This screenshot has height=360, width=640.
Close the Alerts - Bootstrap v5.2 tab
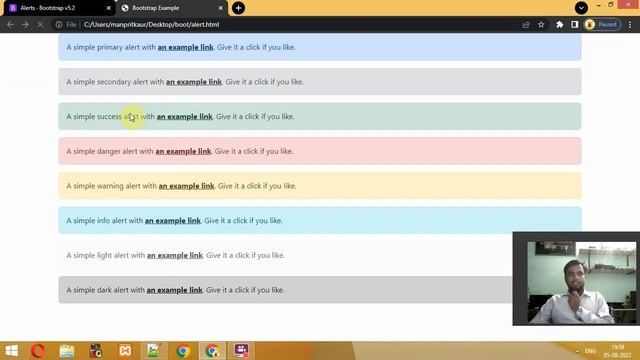point(108,8)
